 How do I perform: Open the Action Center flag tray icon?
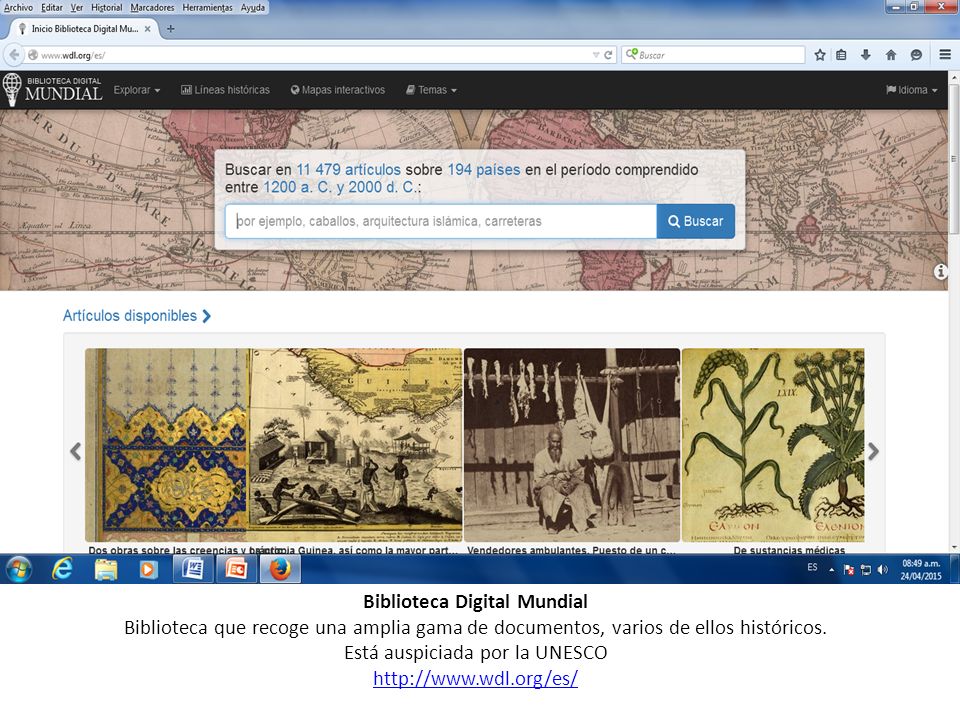[x=849, y=569]
